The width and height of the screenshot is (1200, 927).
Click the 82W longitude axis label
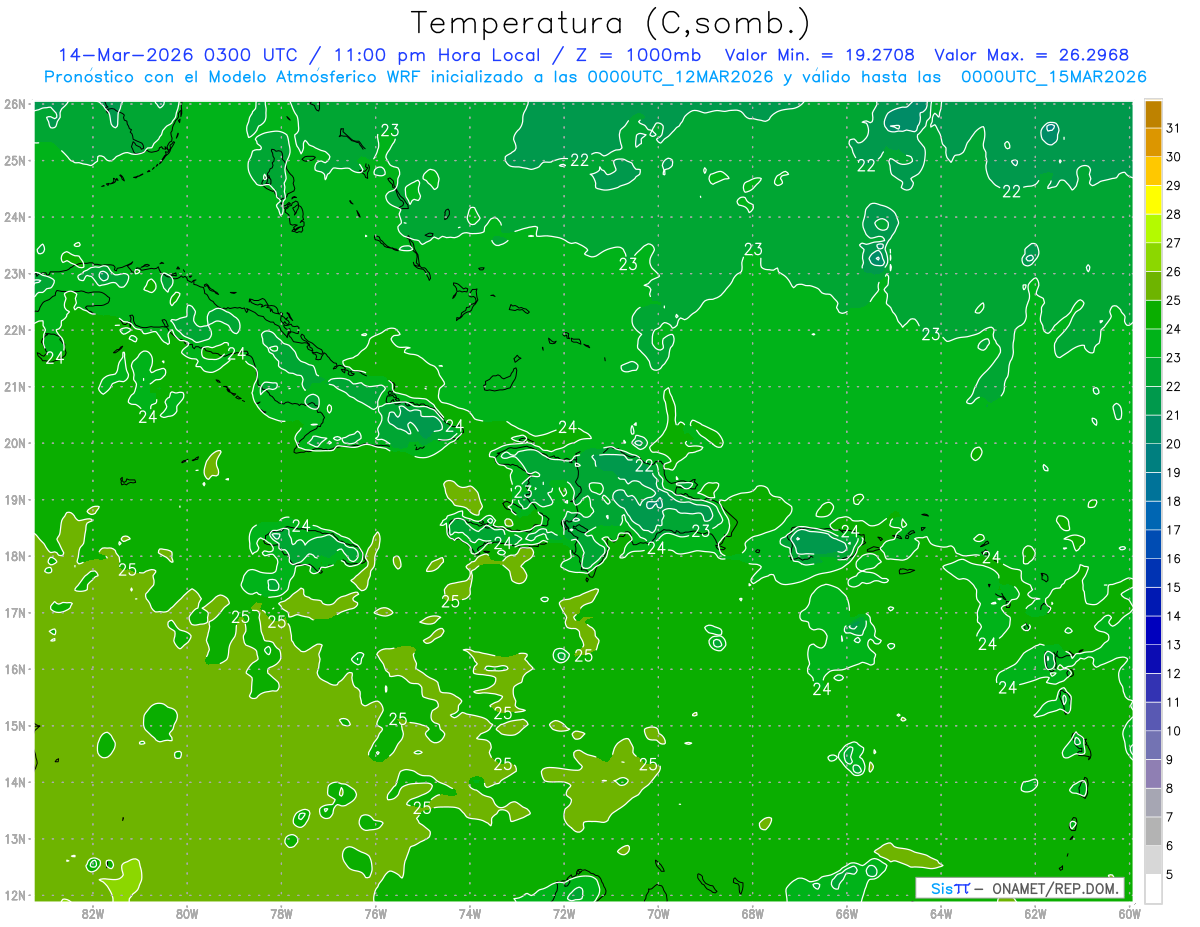pos(93,913)
